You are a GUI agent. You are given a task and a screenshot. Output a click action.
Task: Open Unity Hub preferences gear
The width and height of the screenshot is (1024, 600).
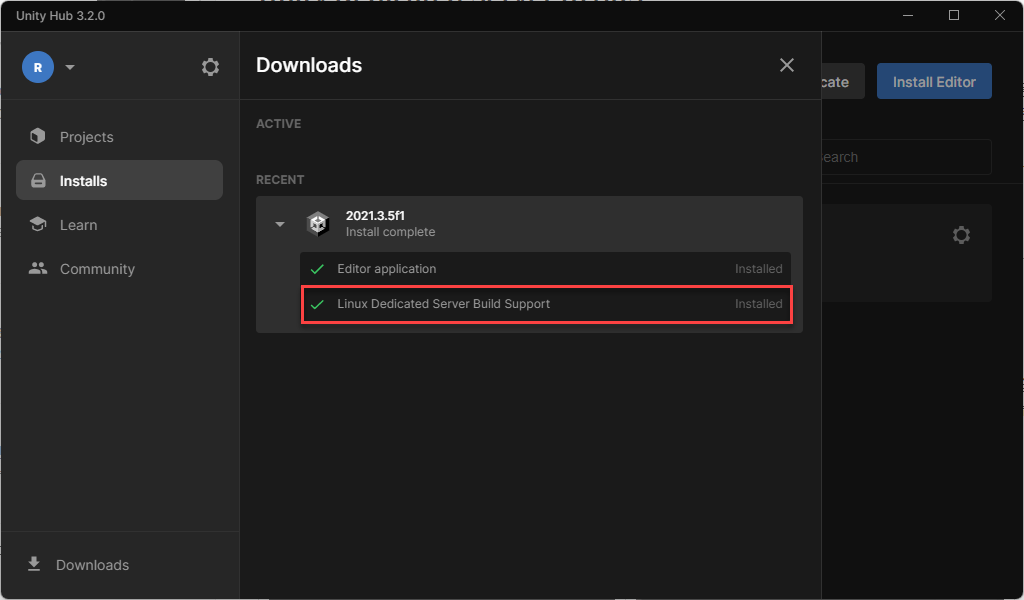210,67
